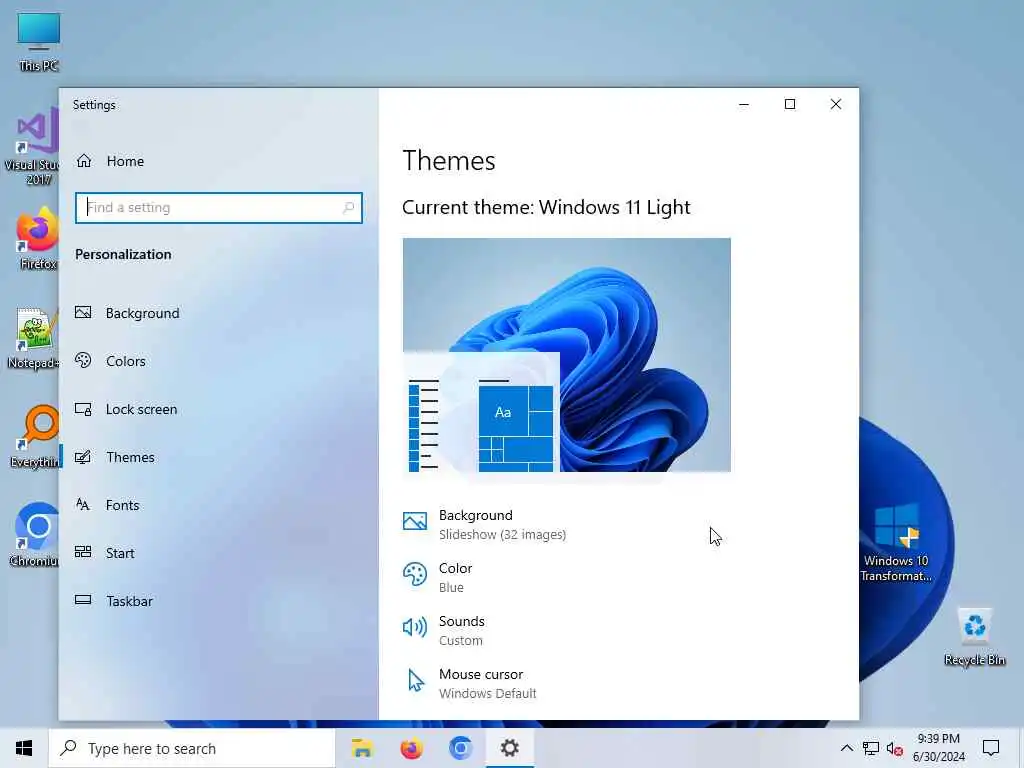Open the clock showing 9:39 PM
Screen dimensions: 1024x768
(x=938, y=748)
